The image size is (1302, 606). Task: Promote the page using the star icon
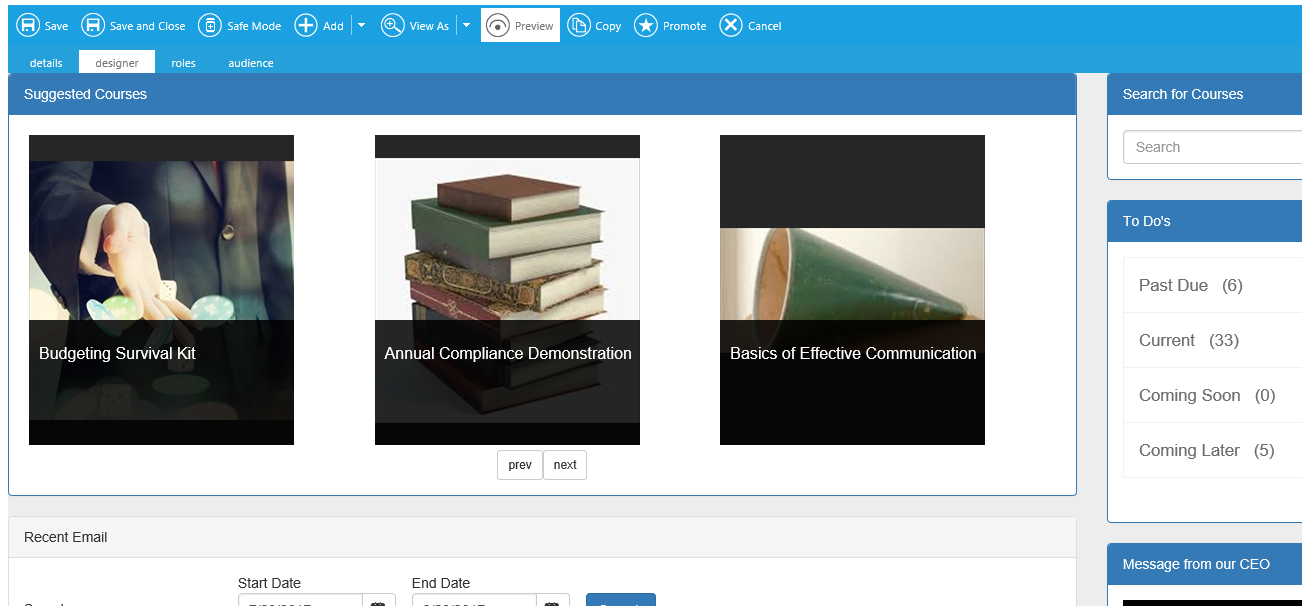pyautogui.click(x=647, y=26)
